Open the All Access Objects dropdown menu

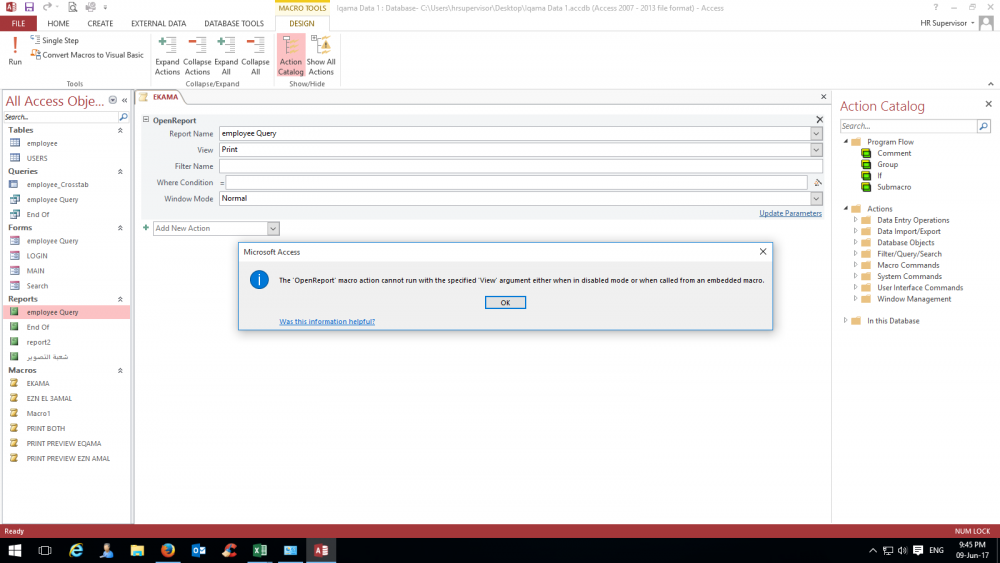click(113, 100)
